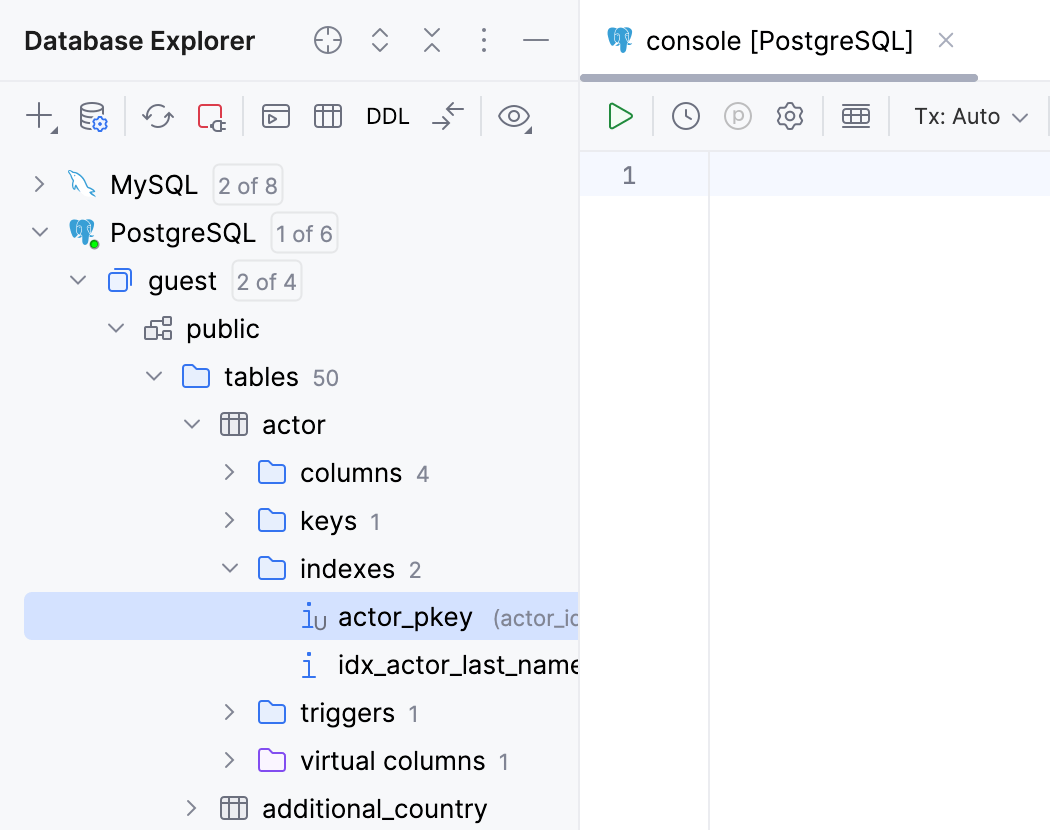
Task: Open query execution history clock icon
Action: (x=686, y=116)
